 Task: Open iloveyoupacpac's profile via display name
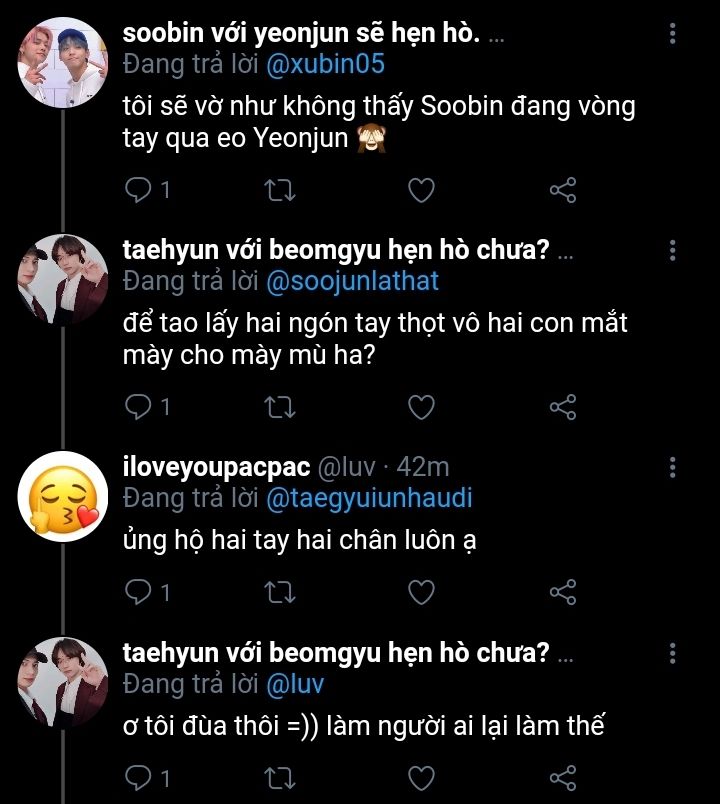pyautogui.click(x=214, y=467)
